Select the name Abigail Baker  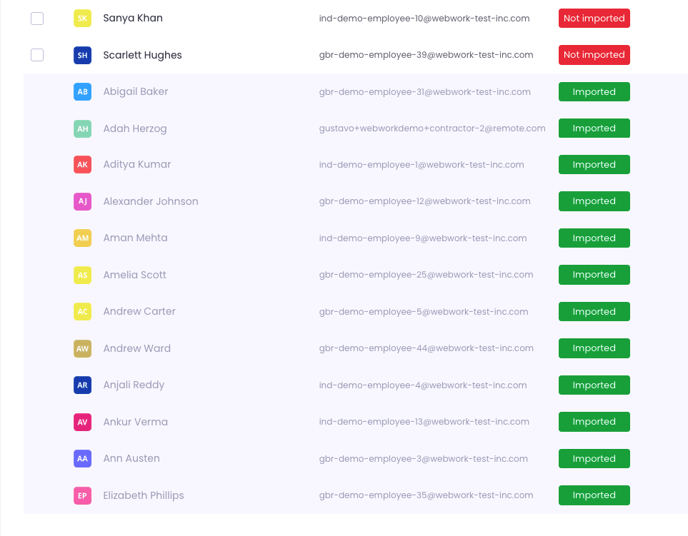point(136,92)
